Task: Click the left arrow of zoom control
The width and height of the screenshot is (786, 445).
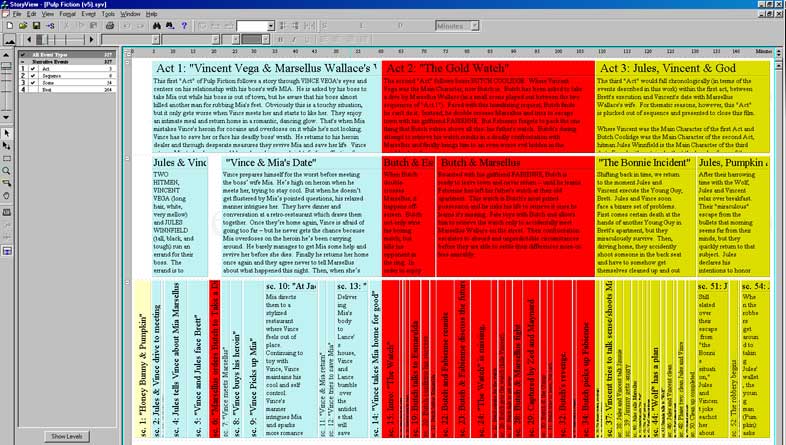Action: [29, 39]
